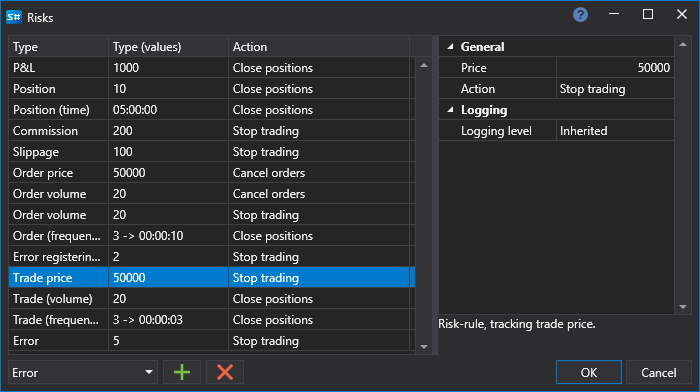Open the Action property value Stop trading
700x392 pixels.
click(615, 89)
